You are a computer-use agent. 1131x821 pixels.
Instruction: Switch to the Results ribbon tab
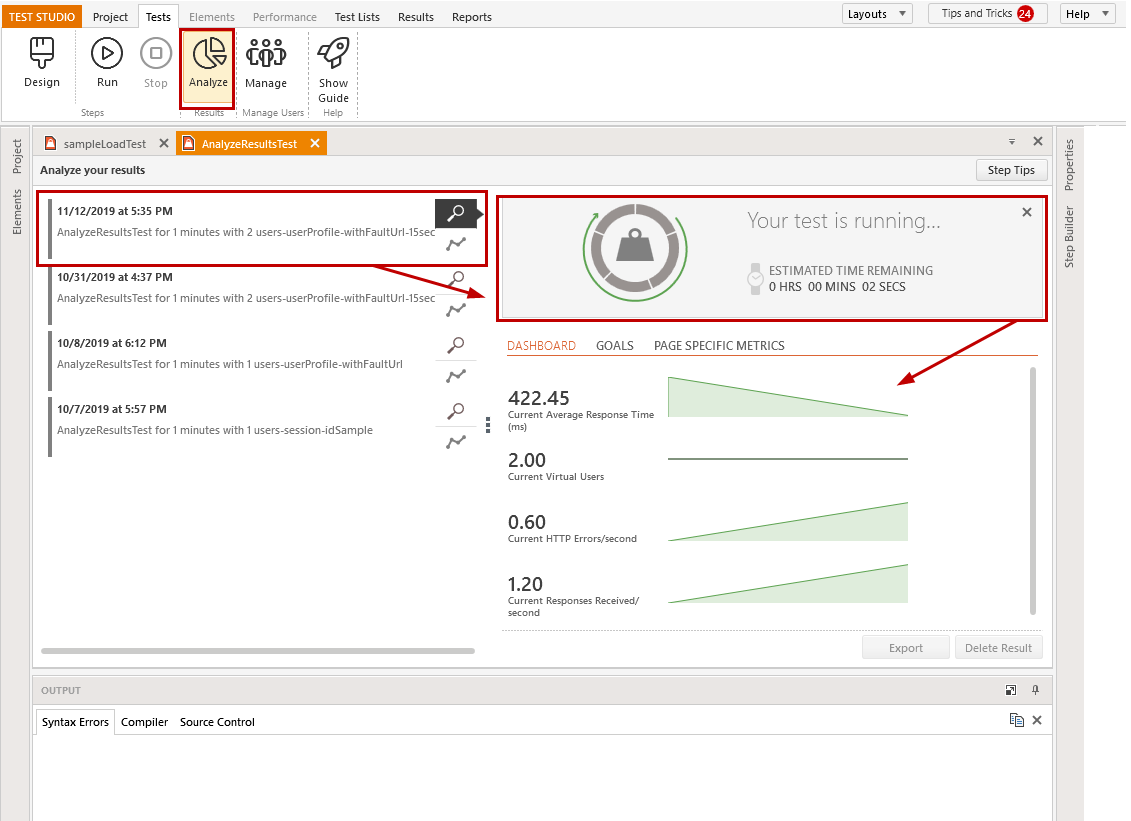point(415,17)
